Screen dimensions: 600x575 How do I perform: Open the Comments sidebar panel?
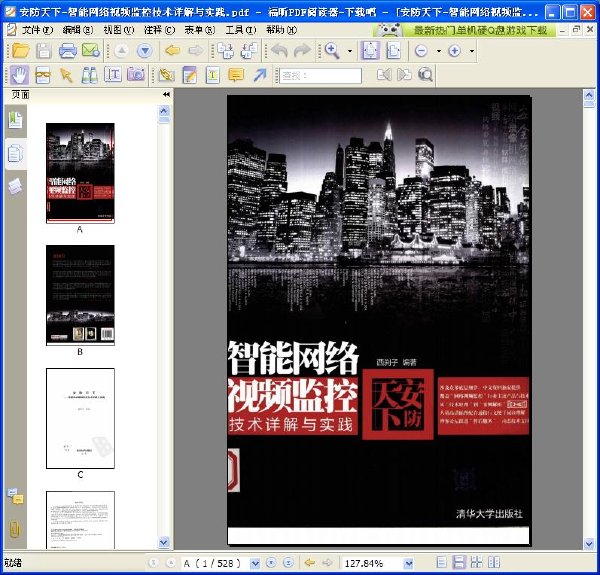15,496
